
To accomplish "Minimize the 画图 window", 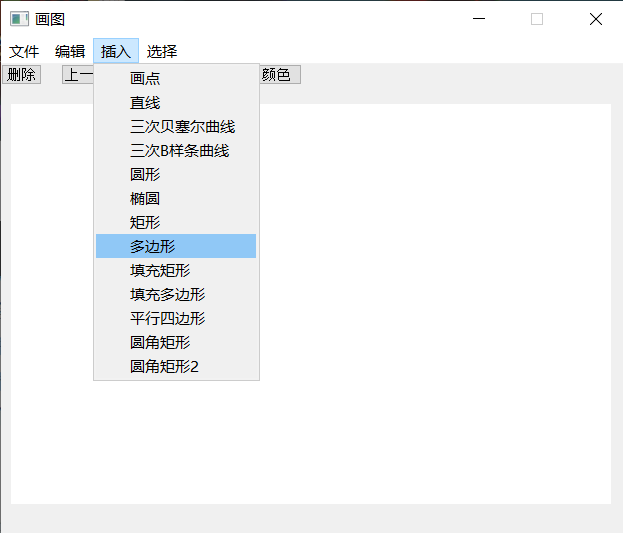I will point(479,19).
